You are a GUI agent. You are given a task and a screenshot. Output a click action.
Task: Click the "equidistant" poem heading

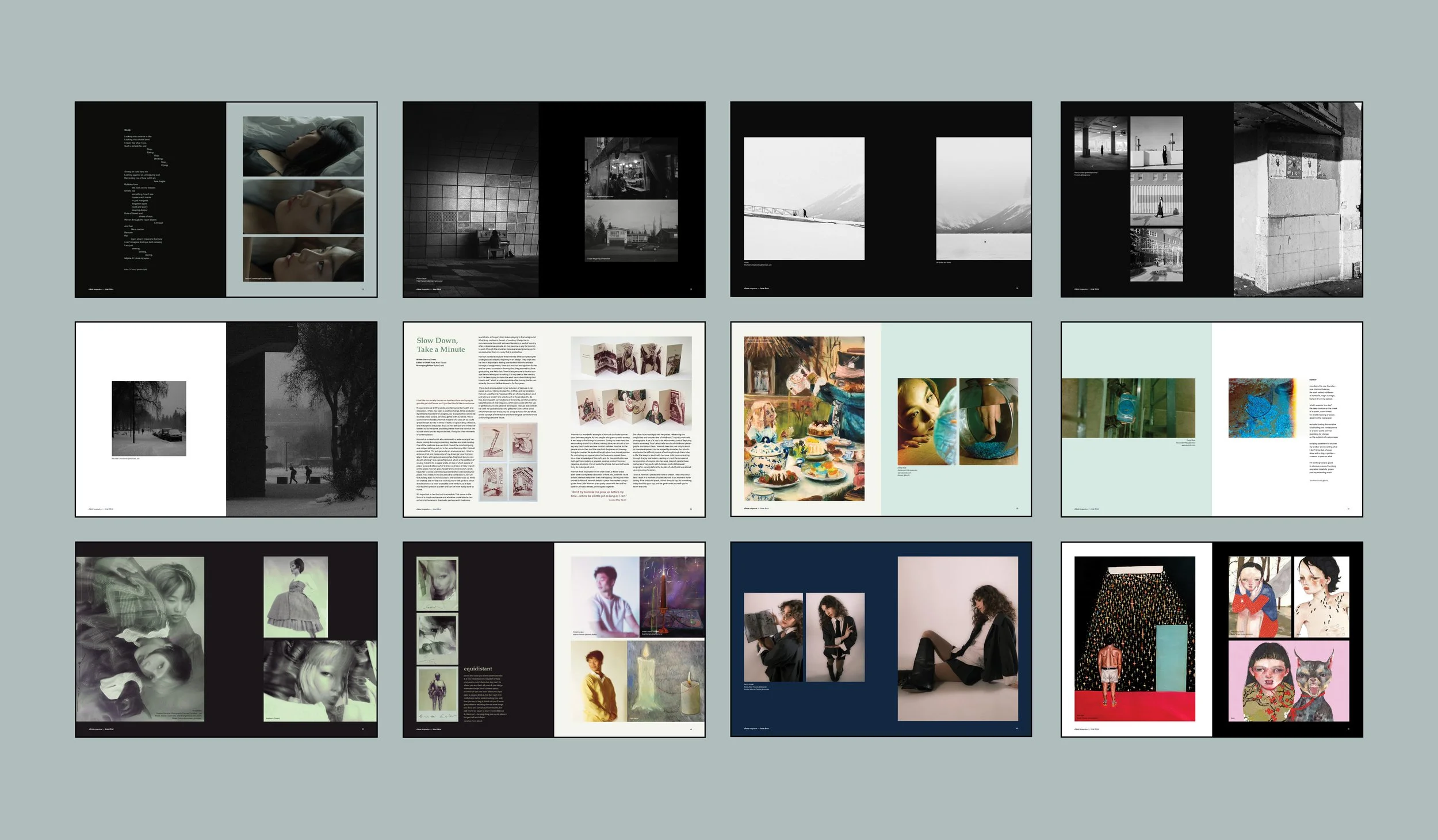478,669
